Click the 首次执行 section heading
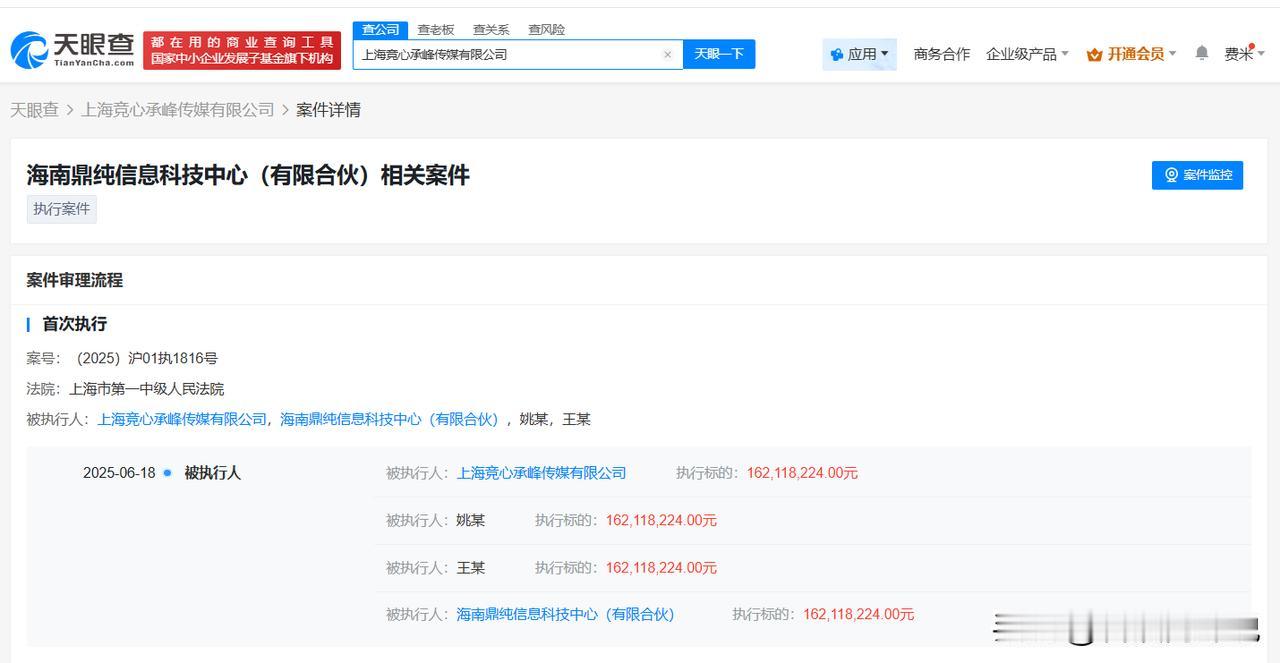 74,324
